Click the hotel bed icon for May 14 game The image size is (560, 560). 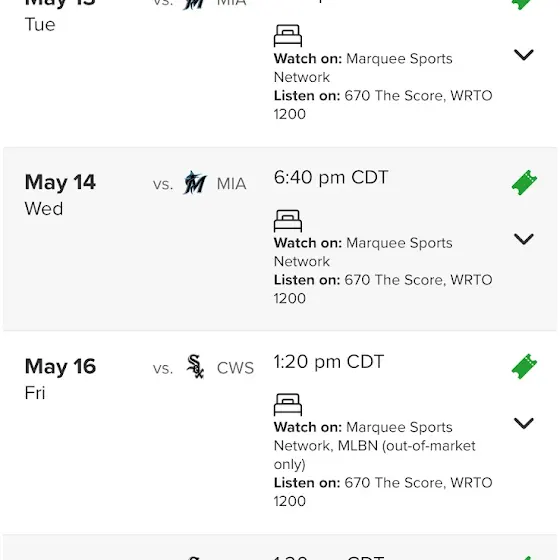click(288, 221)
